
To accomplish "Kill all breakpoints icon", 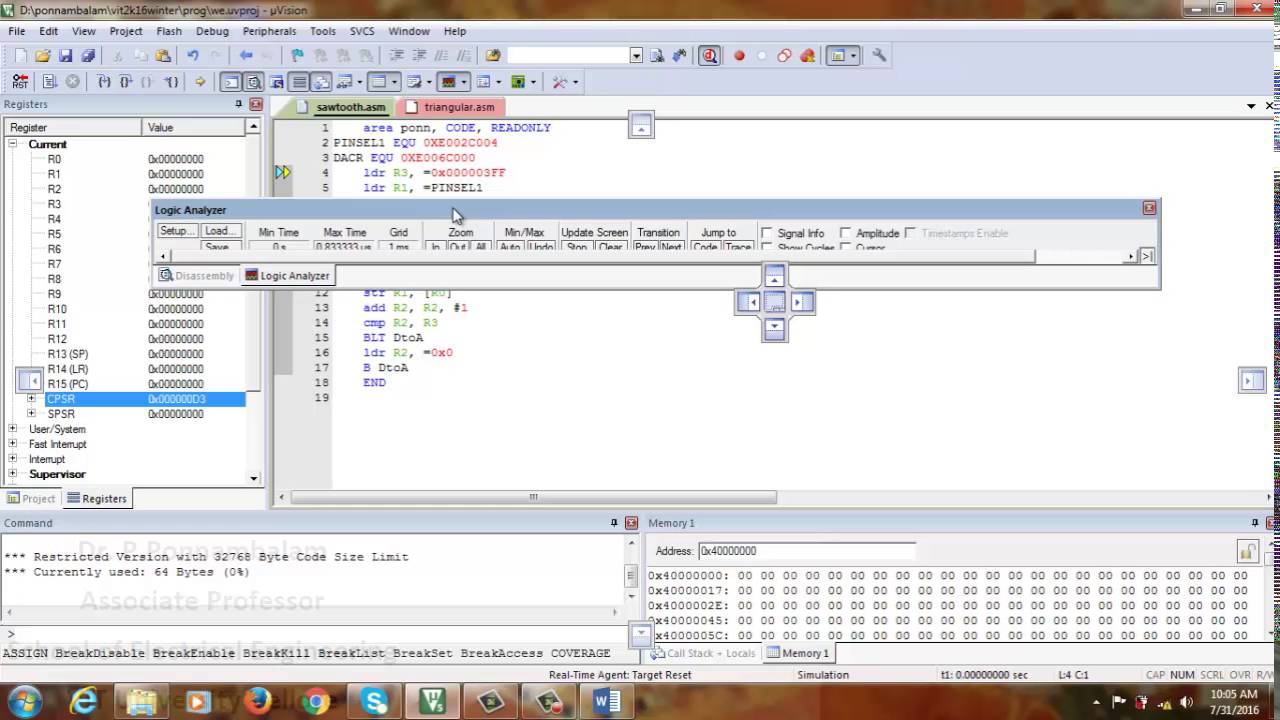I will pyautogui.click(x=807, y=56).
